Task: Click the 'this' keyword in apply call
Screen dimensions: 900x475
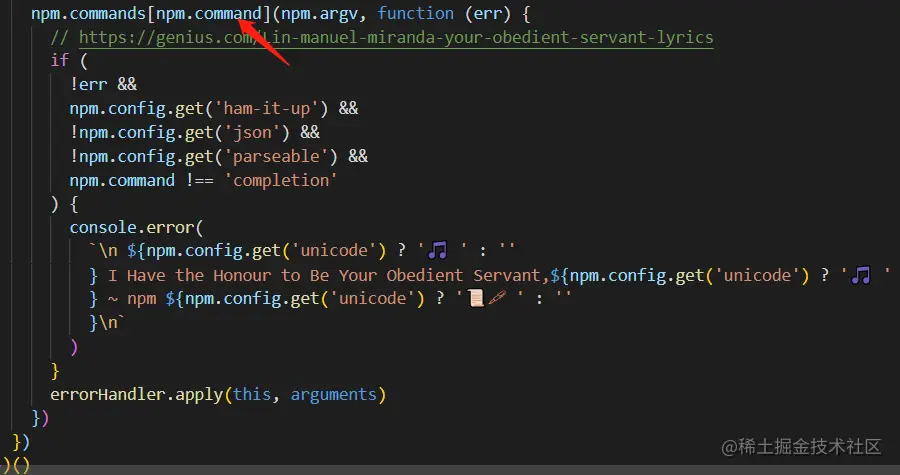Action: point(252,395)
